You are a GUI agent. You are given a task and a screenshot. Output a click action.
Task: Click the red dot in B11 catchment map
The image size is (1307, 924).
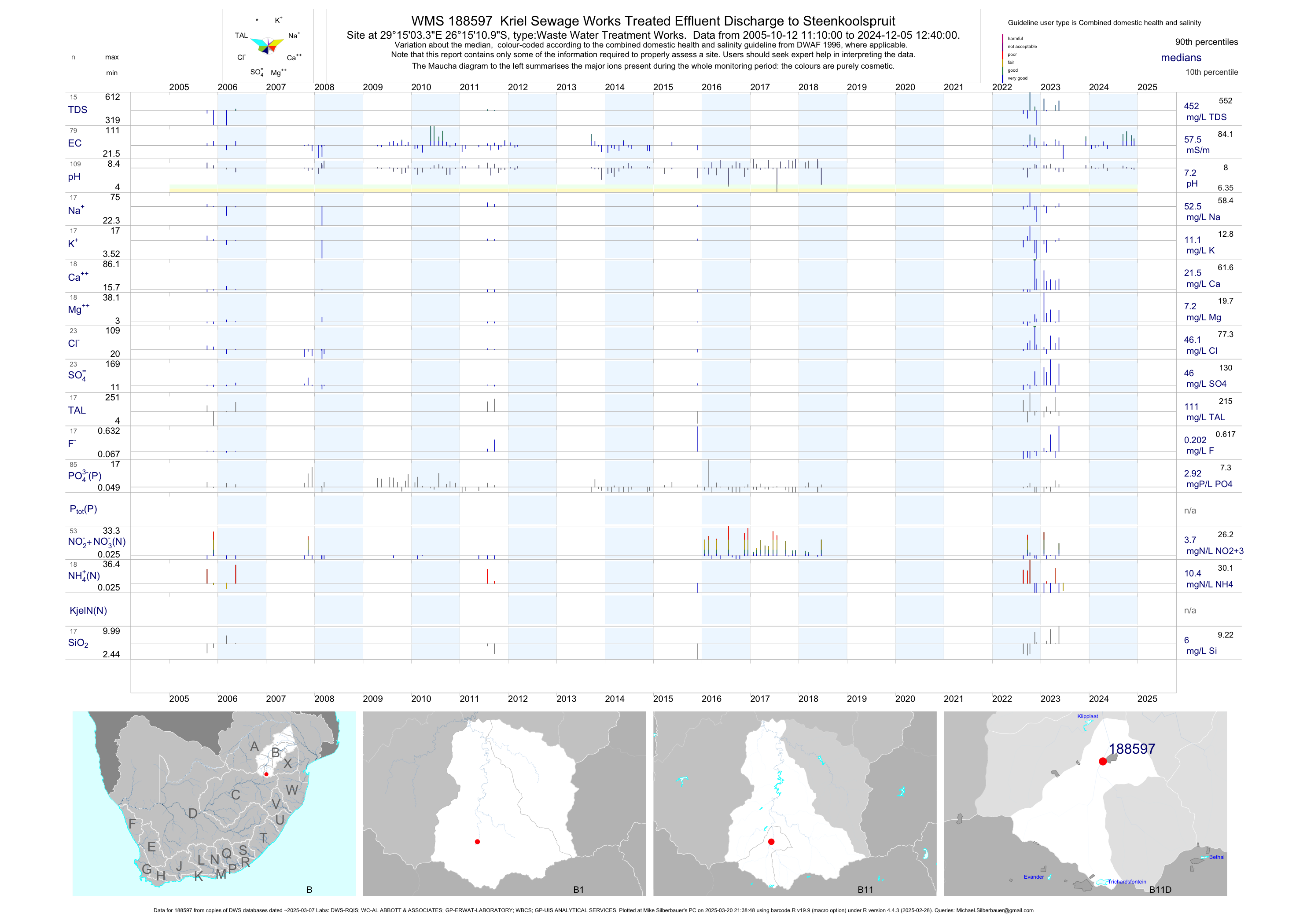coord(771,841)
